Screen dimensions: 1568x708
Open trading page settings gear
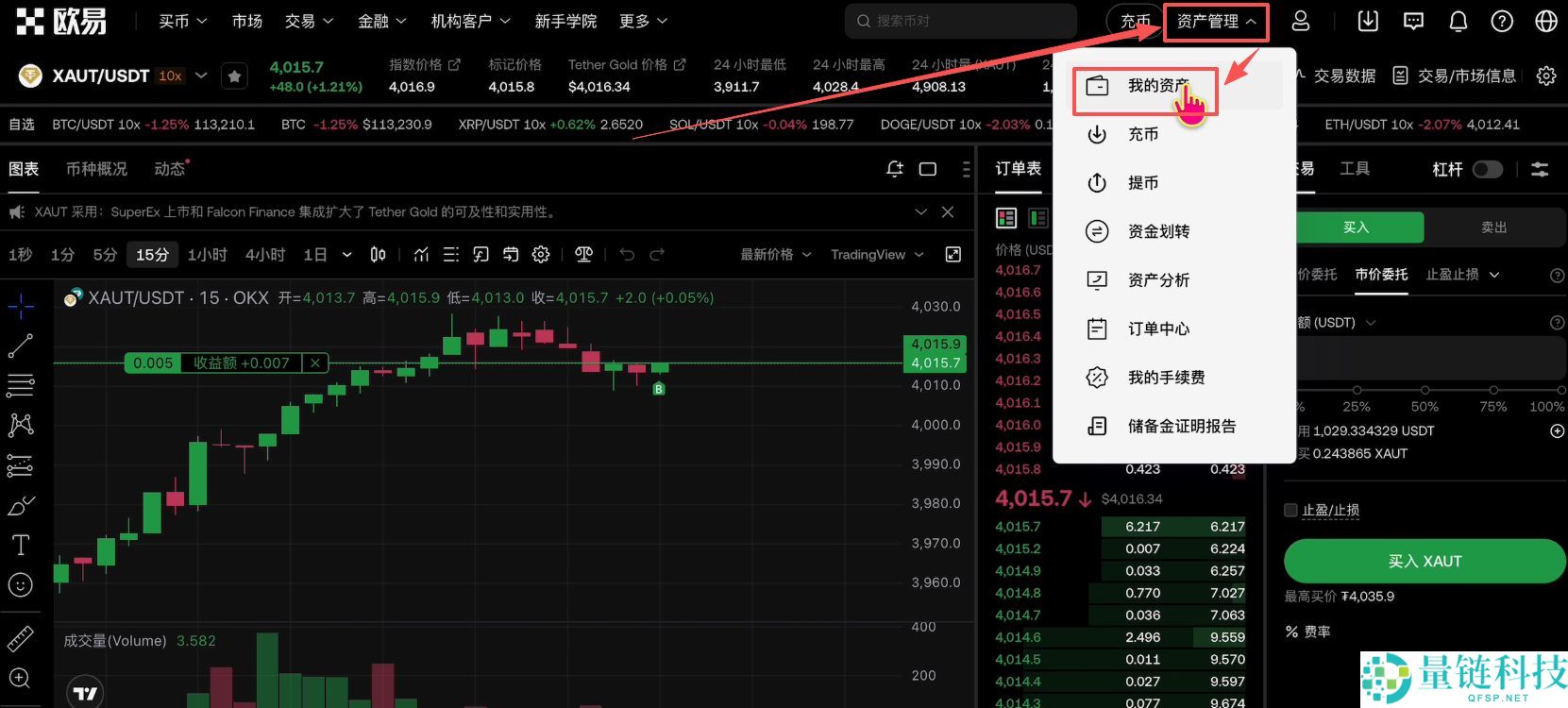point(1546,76)
